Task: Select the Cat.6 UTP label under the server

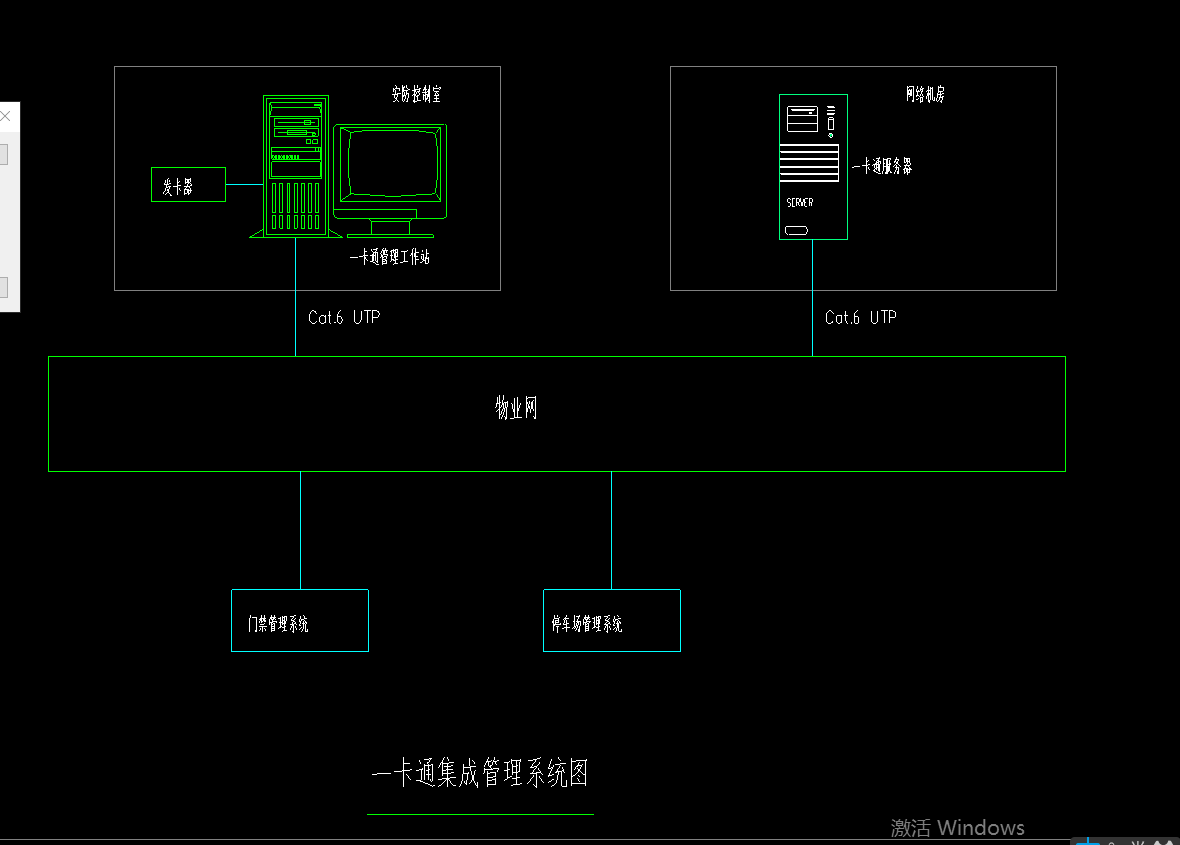Action: [x=861, y=318]
